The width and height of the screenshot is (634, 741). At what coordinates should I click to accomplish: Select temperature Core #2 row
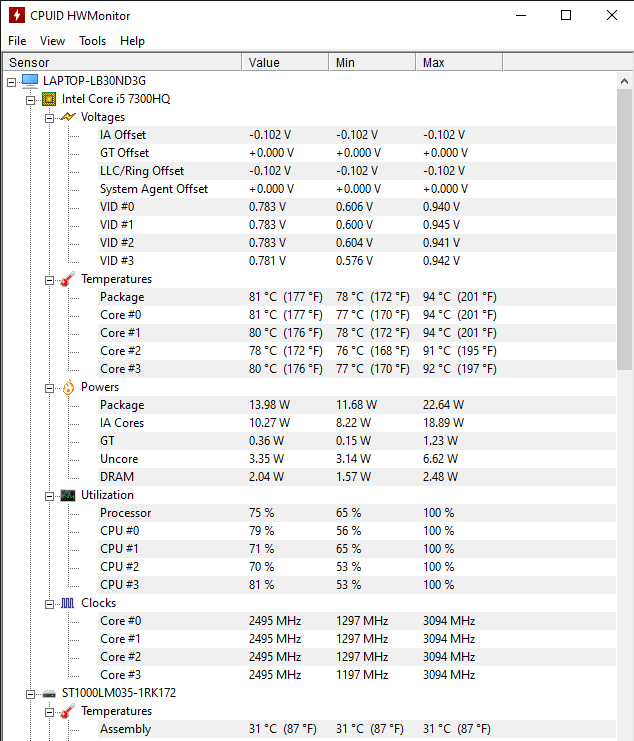(x=357, y=351)
